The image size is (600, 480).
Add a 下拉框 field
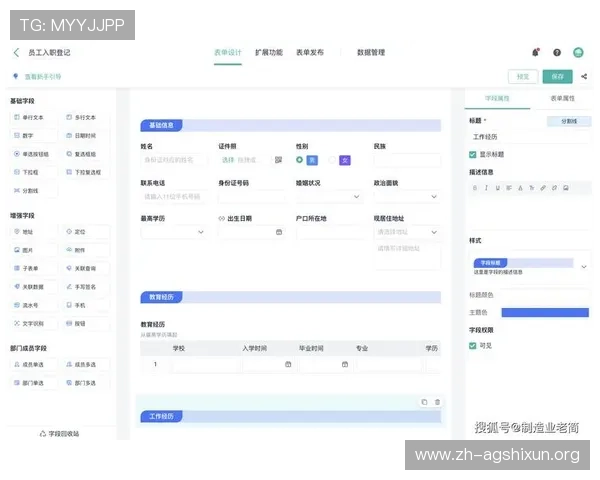[x=33, y=172]
